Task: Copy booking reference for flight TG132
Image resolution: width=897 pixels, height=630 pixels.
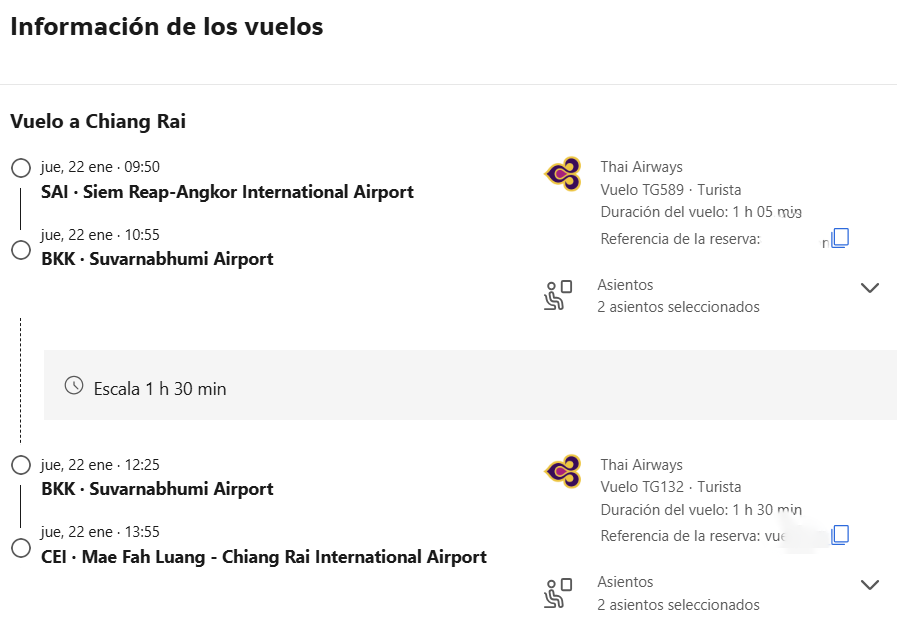Action: pos(840,535)
